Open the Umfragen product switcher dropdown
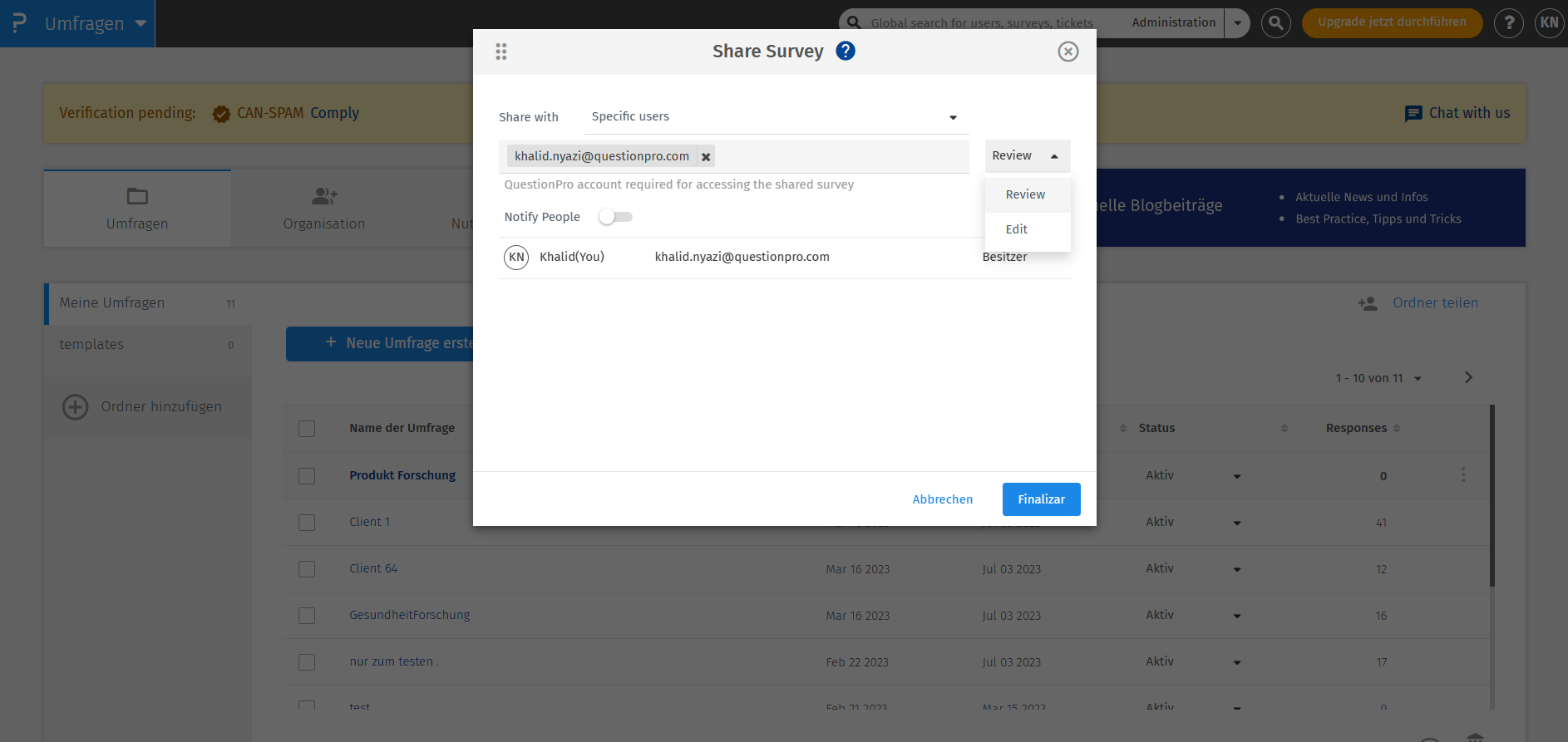This screenshot has width=1568, height=742. pyautogui.click(x=141, y=23)
